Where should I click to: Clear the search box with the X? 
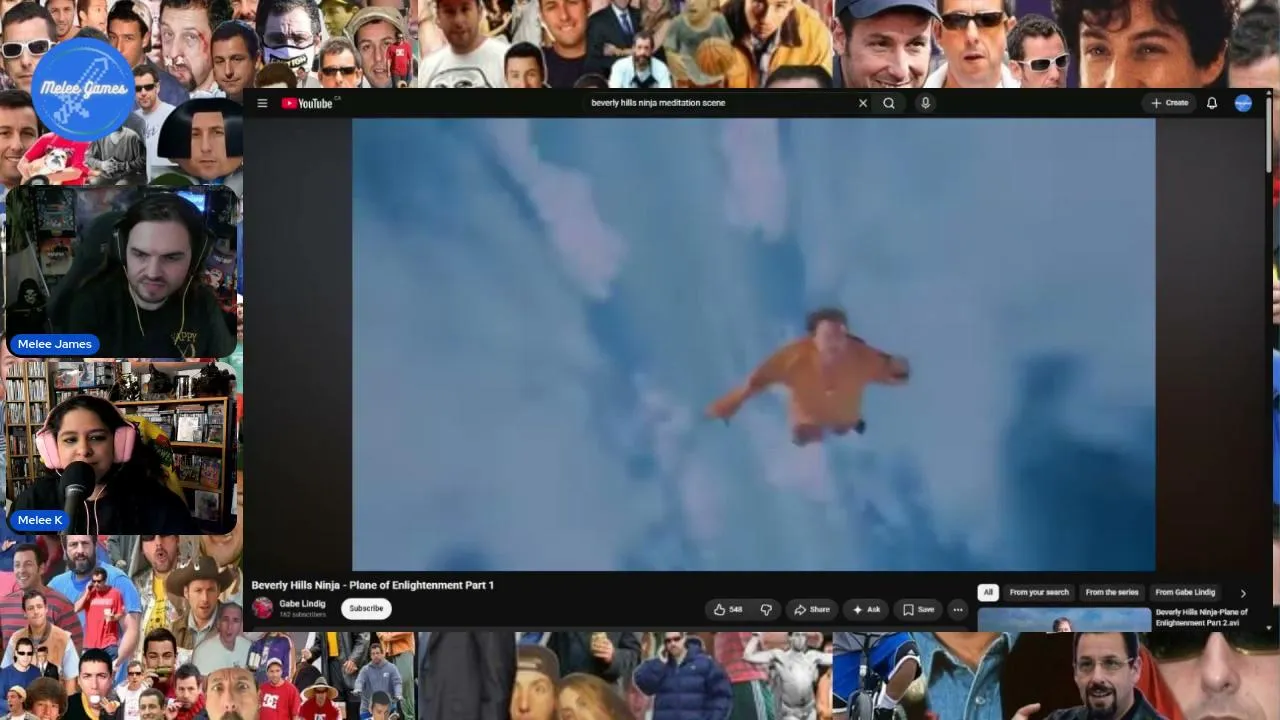point(863,103)
